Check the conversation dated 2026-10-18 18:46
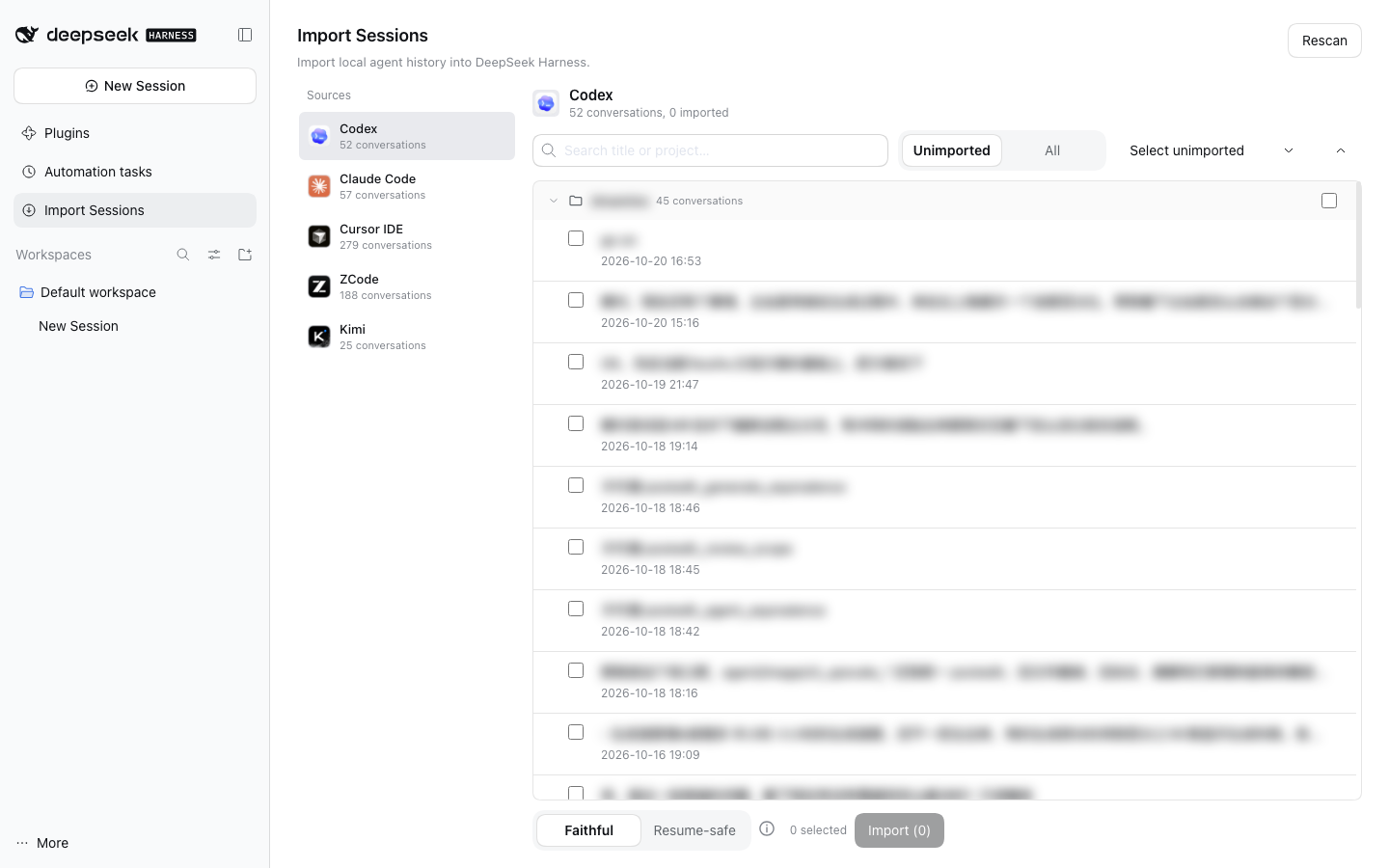 tap(576, 485)
